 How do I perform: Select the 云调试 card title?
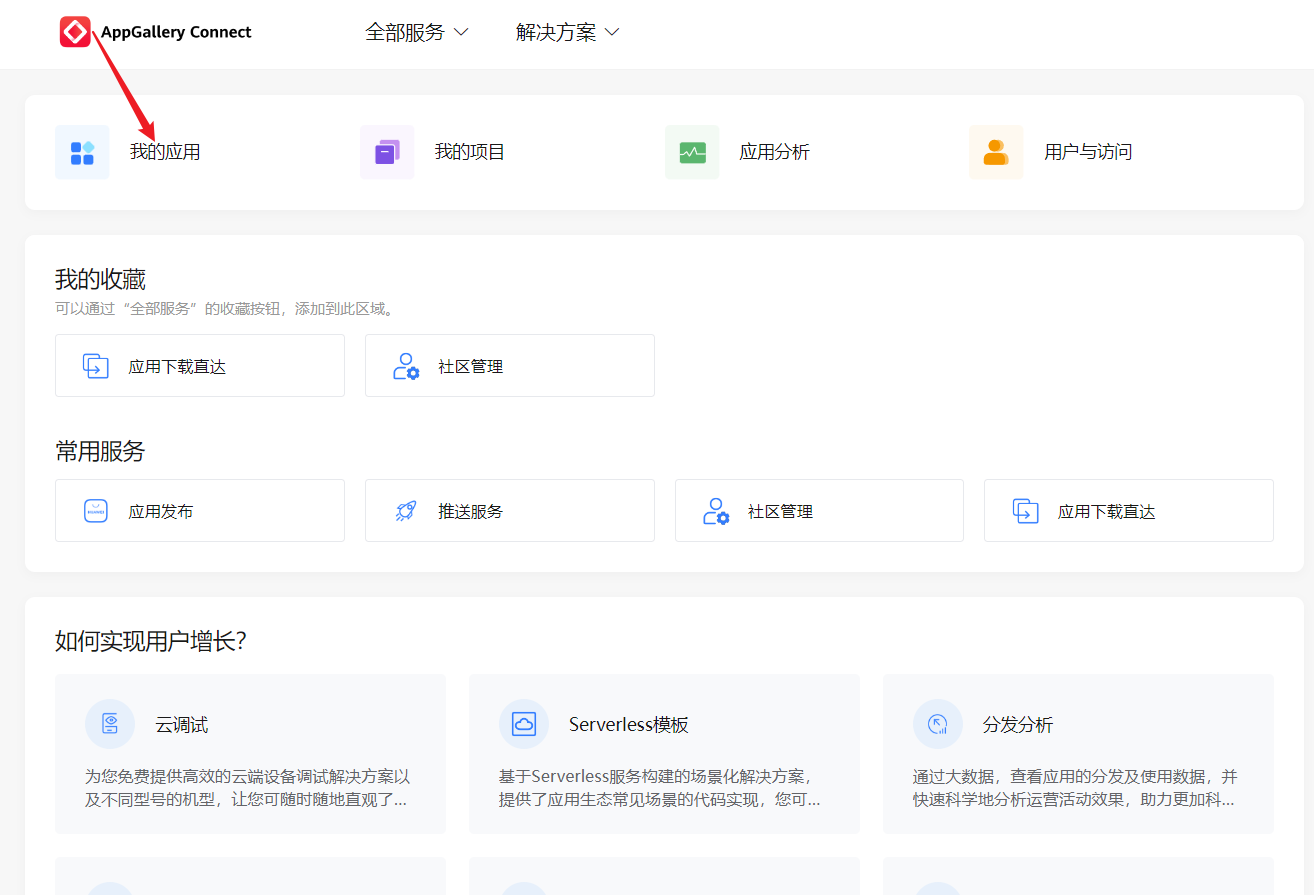tap(182, 725)
